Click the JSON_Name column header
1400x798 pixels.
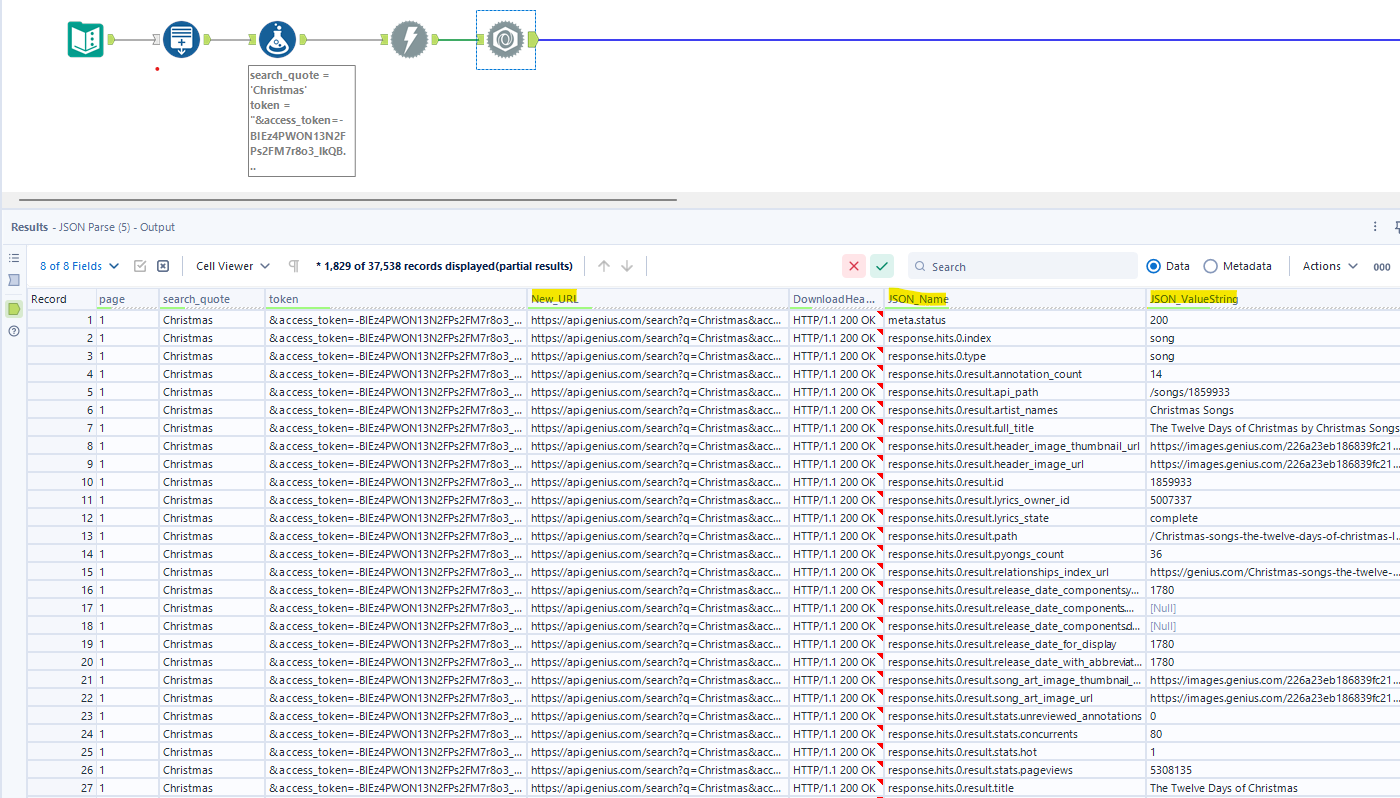click(x=1016, y=299)
